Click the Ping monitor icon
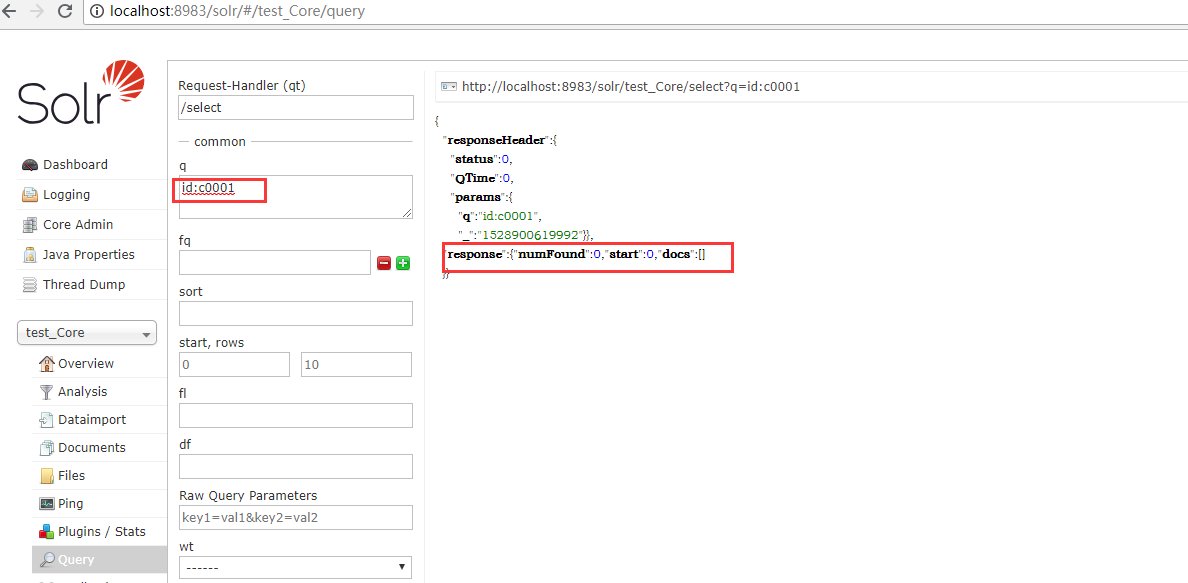The height and width of the screenshot is (583, 1188). click(x=47, y=504)
